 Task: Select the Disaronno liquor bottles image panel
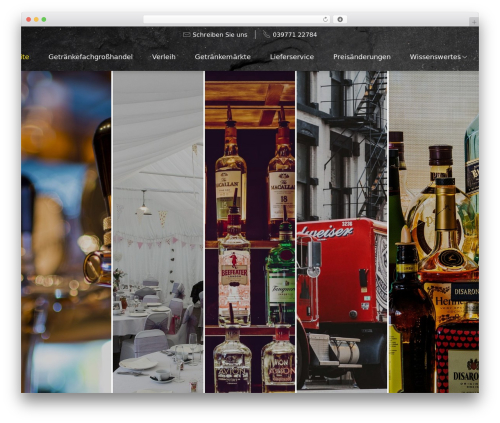tap(434, 232)
